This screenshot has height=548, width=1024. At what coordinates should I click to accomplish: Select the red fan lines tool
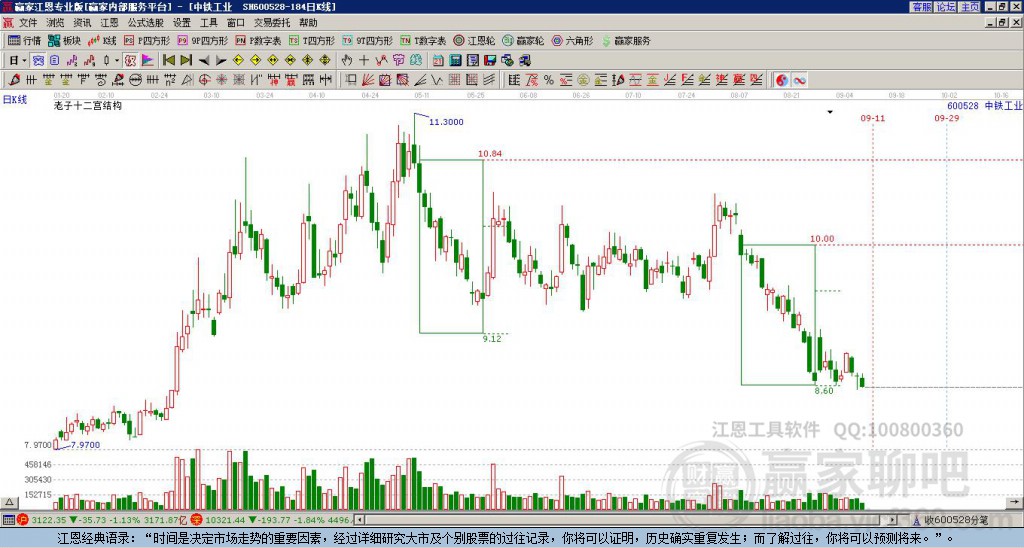(x=368, y=80)
